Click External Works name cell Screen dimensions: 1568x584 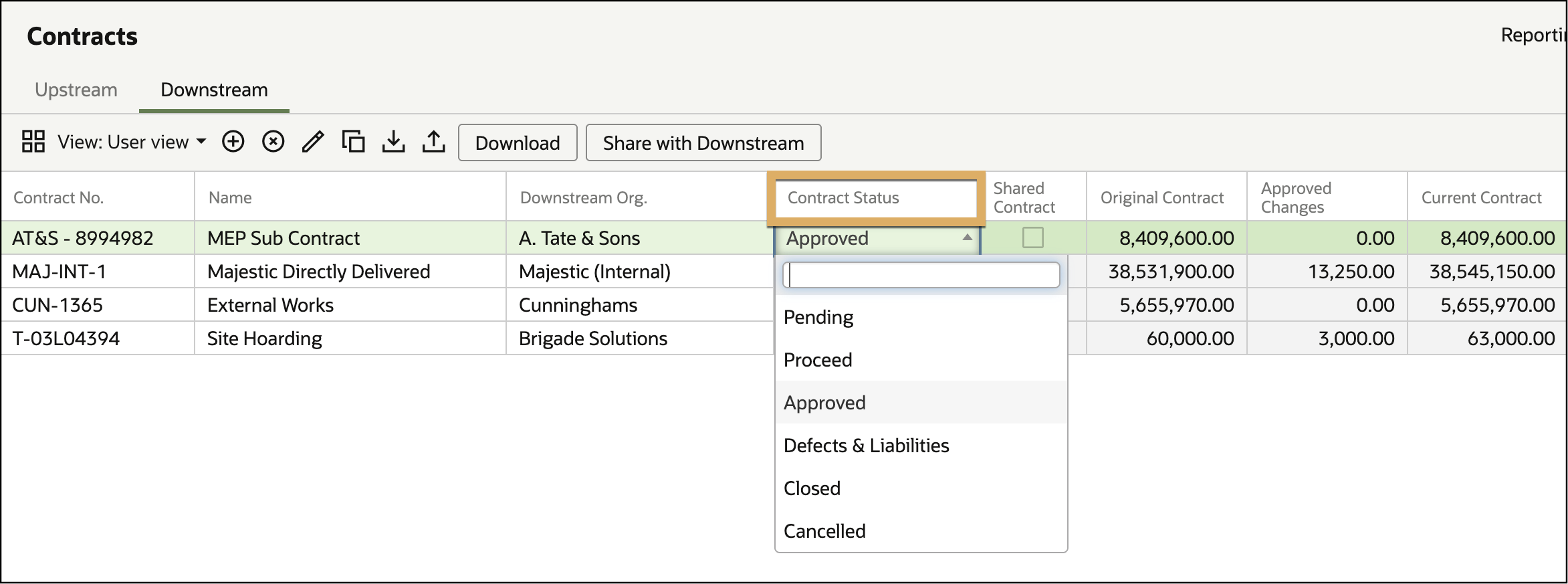point(350,304)
